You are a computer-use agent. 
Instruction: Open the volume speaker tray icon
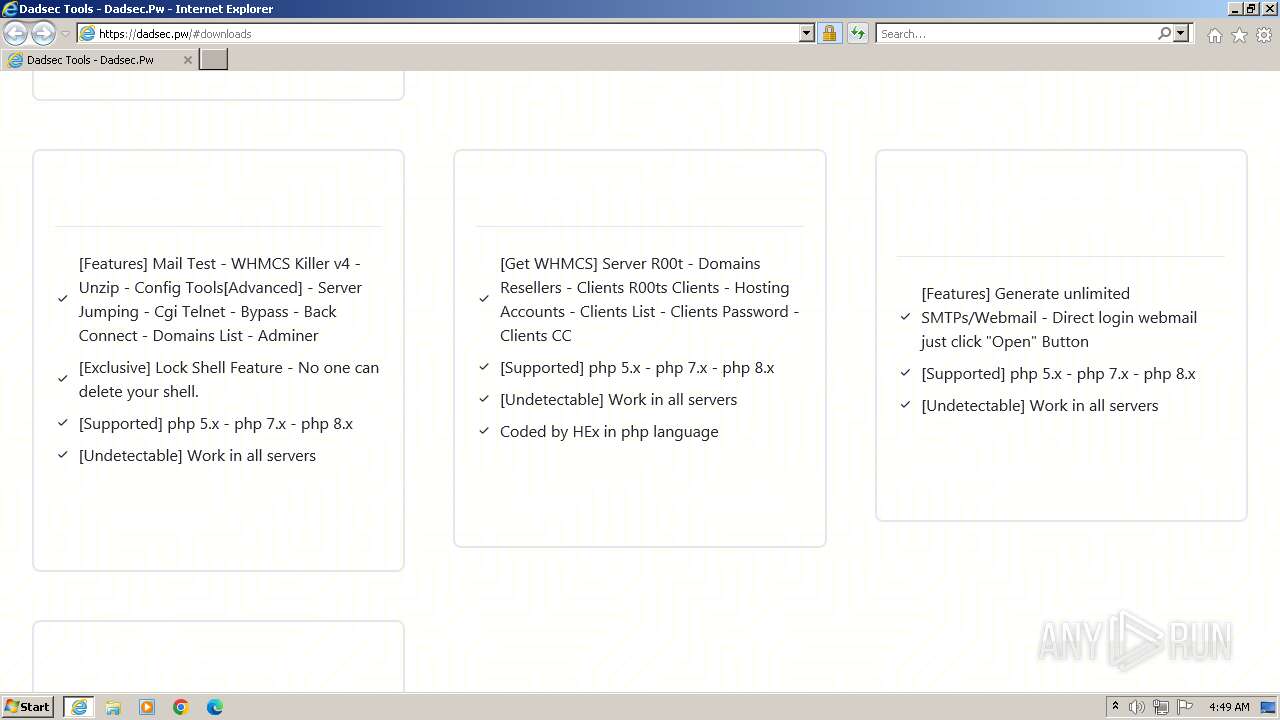[x=1137, y=707]
